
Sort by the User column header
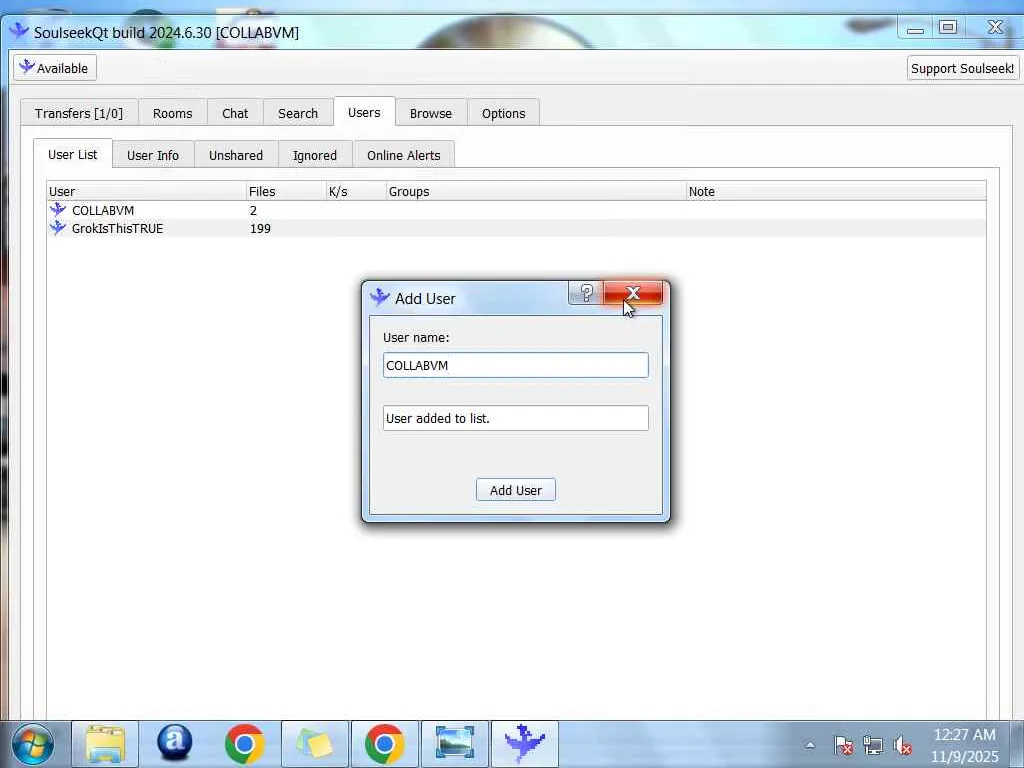146,191
